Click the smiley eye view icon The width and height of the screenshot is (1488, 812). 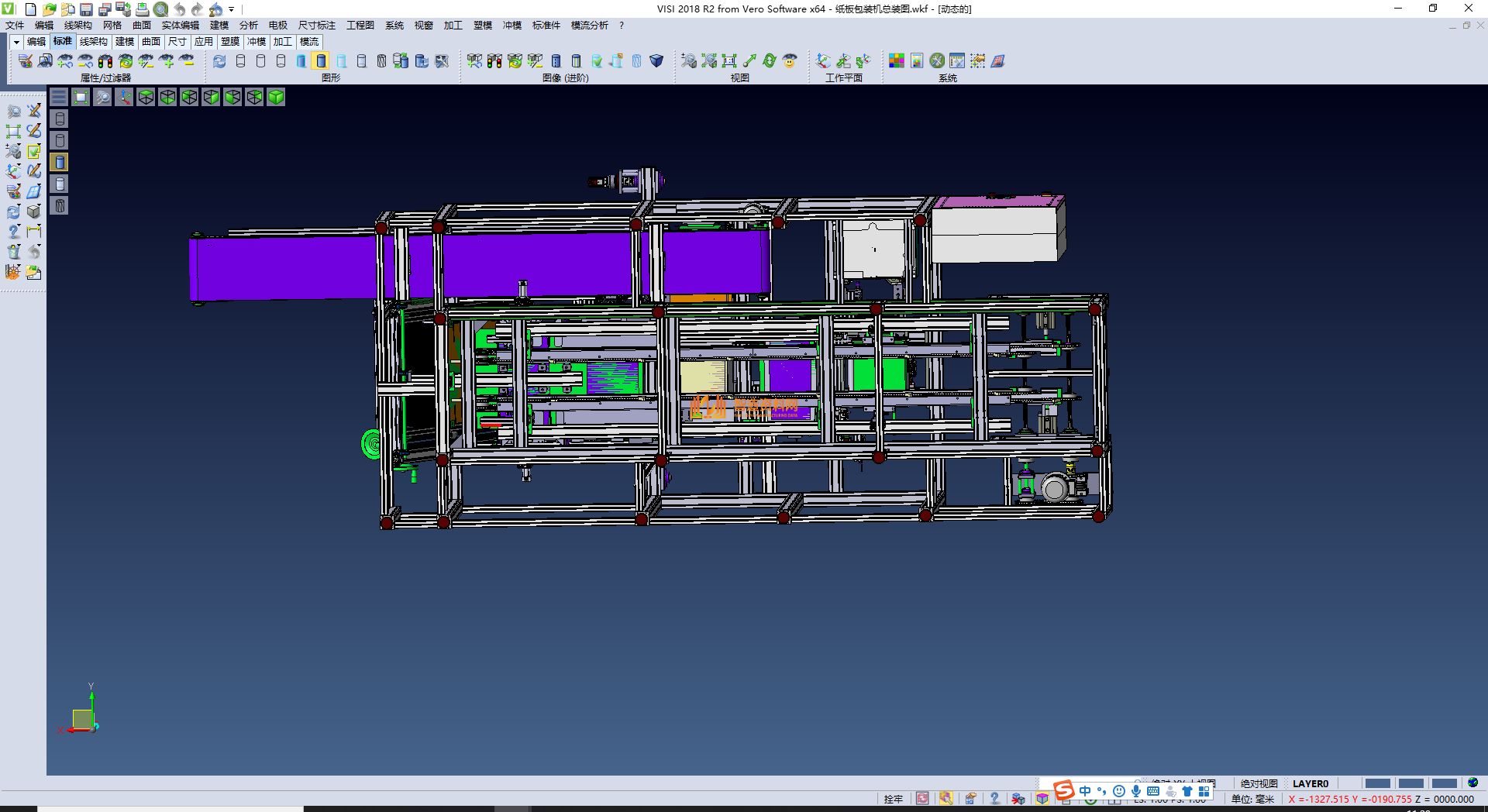pyautogui.click(x=790, y=61)
